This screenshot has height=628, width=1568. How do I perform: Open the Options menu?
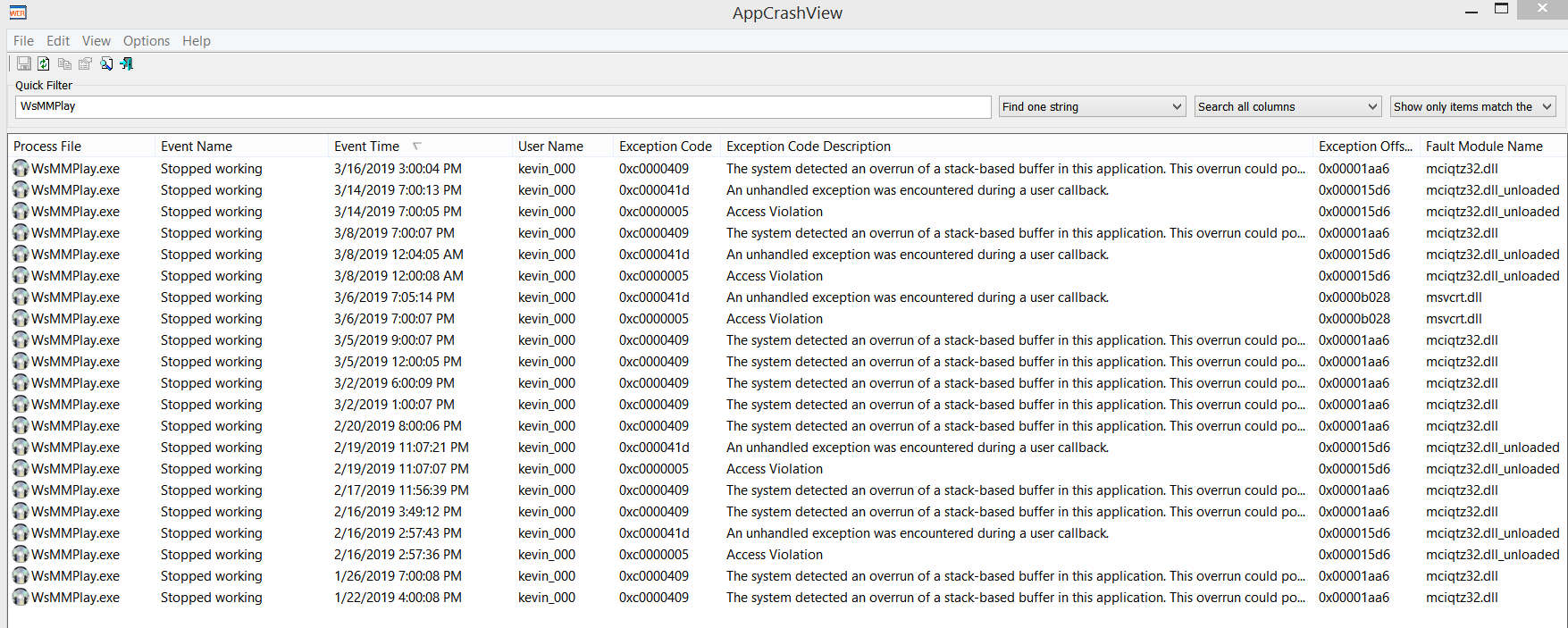147,41
